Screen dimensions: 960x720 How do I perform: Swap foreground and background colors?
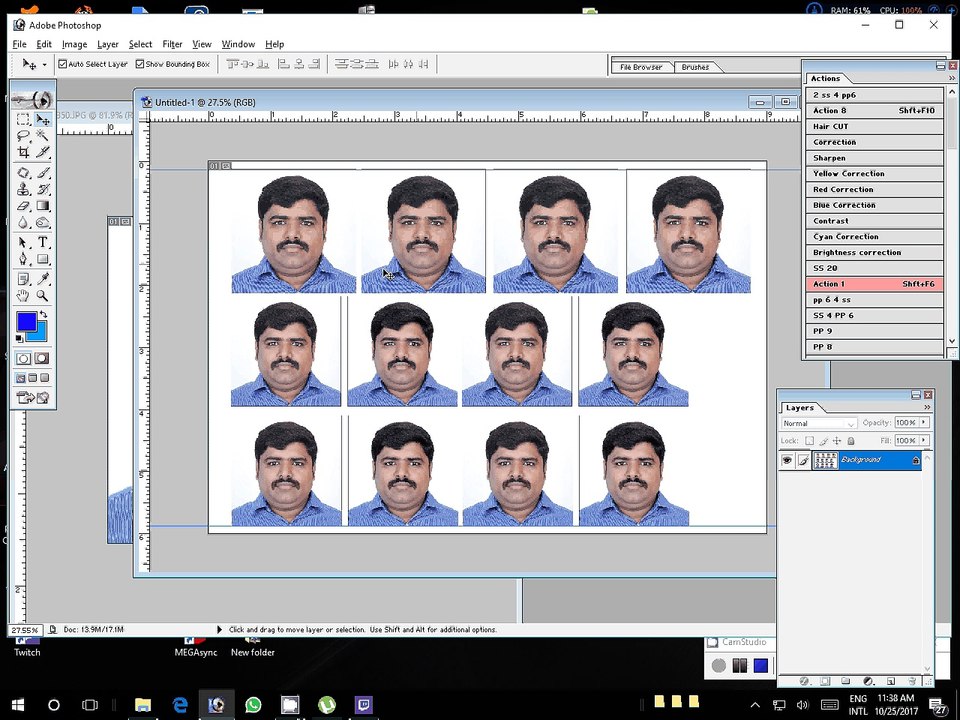pos(43,314)
